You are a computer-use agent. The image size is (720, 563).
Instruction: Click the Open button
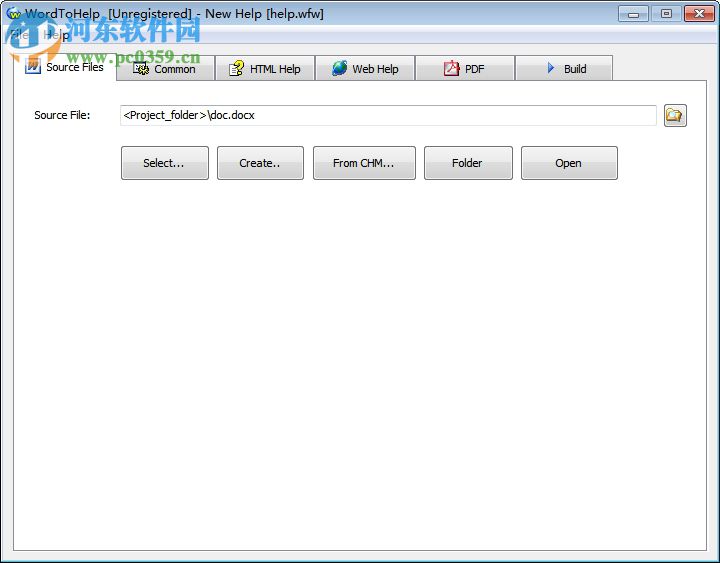pyautogui.click(x=569, y=163)
